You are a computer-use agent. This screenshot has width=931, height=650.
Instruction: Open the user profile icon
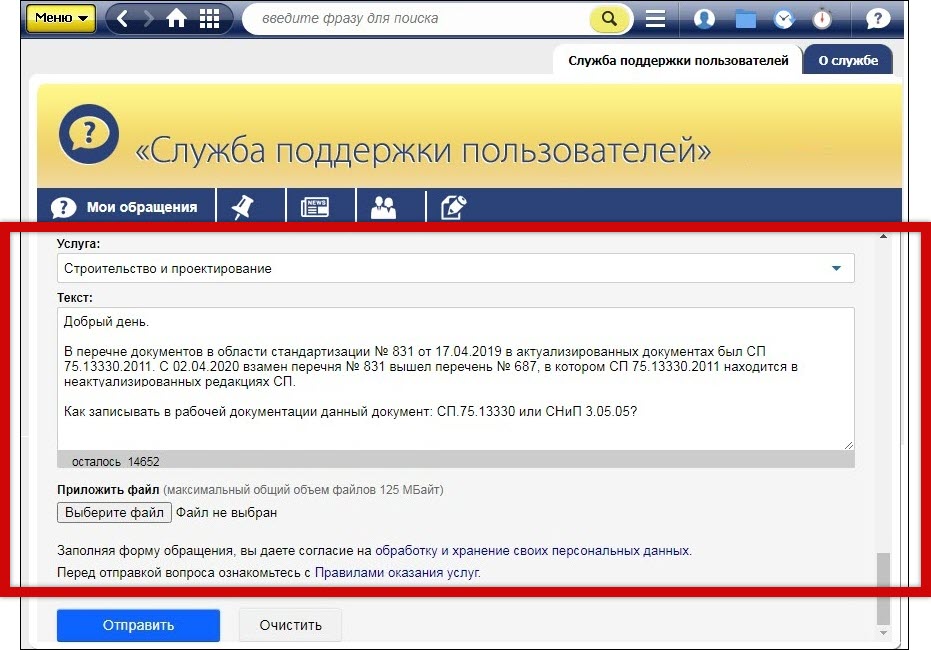[704, 19]
